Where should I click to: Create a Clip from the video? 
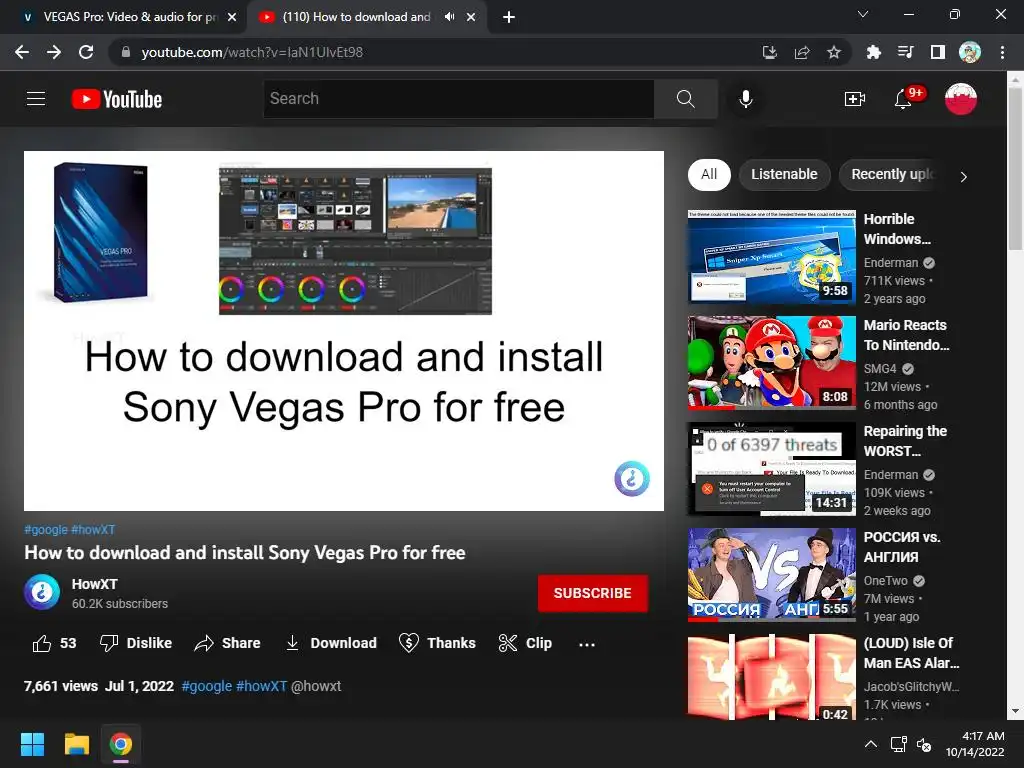pyautogui.click(x=525, y=643)
